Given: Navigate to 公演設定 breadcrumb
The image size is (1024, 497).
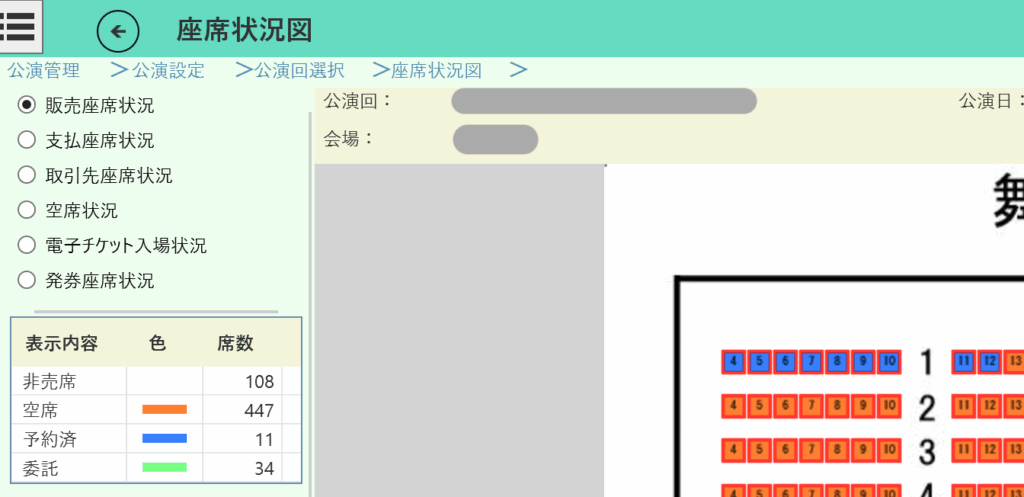Looking at the screenshot, I should pos(168,71).
